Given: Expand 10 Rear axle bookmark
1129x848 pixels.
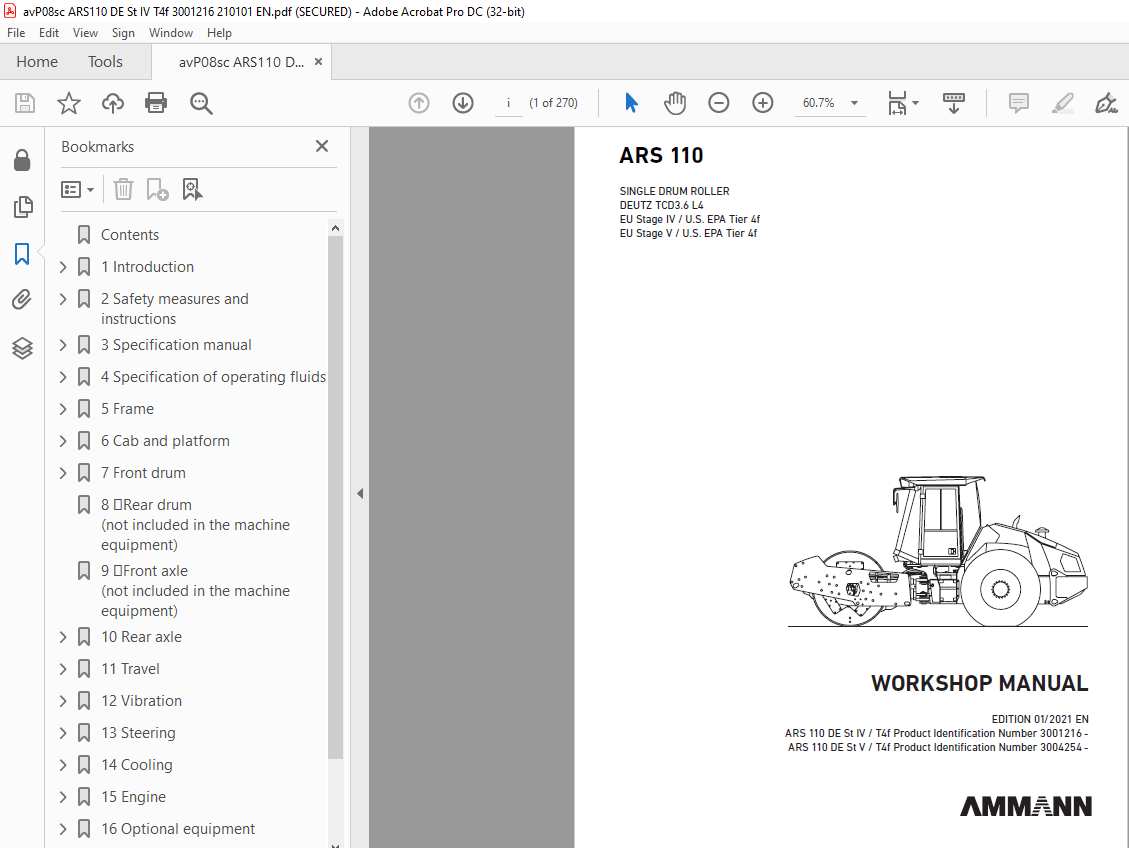Looking at the screenshot, I should point(63,637).
